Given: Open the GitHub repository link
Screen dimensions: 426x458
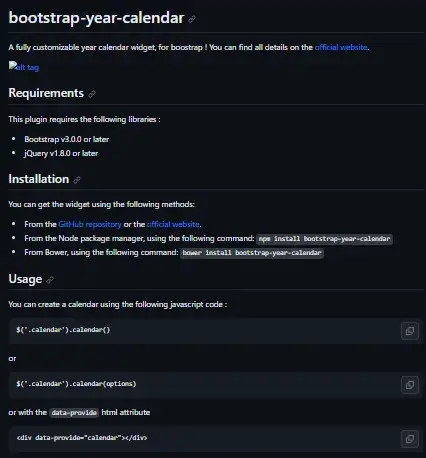Looking at the screenshot, I should click(90, 224).
